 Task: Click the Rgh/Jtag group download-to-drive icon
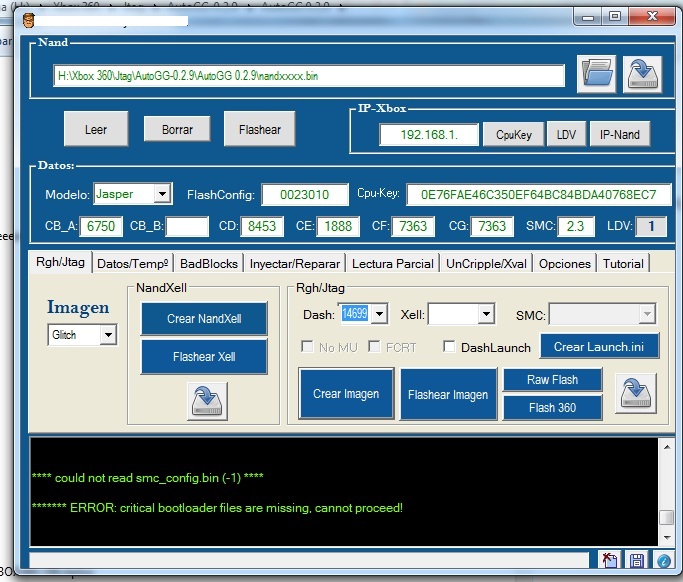636,393
